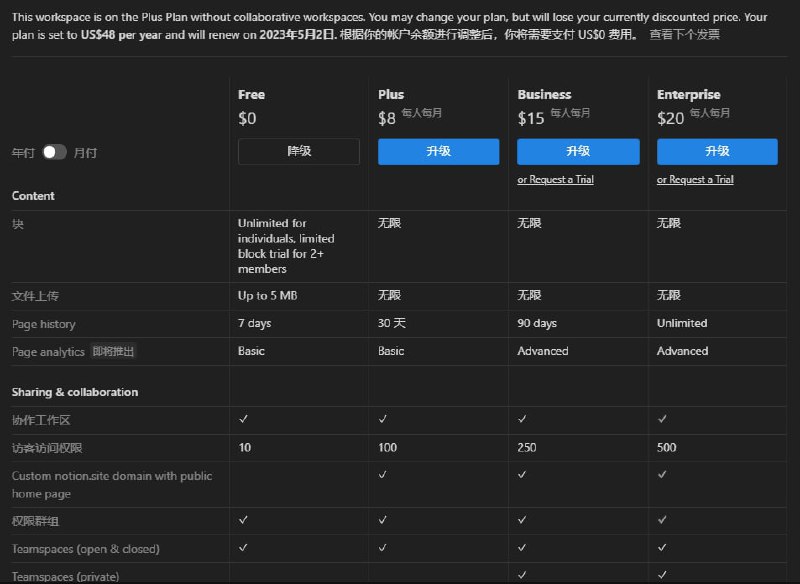Viewport: 800px width, 584px height.
Task: Click the Enterprise plan heading
Action: coord(689,94)
